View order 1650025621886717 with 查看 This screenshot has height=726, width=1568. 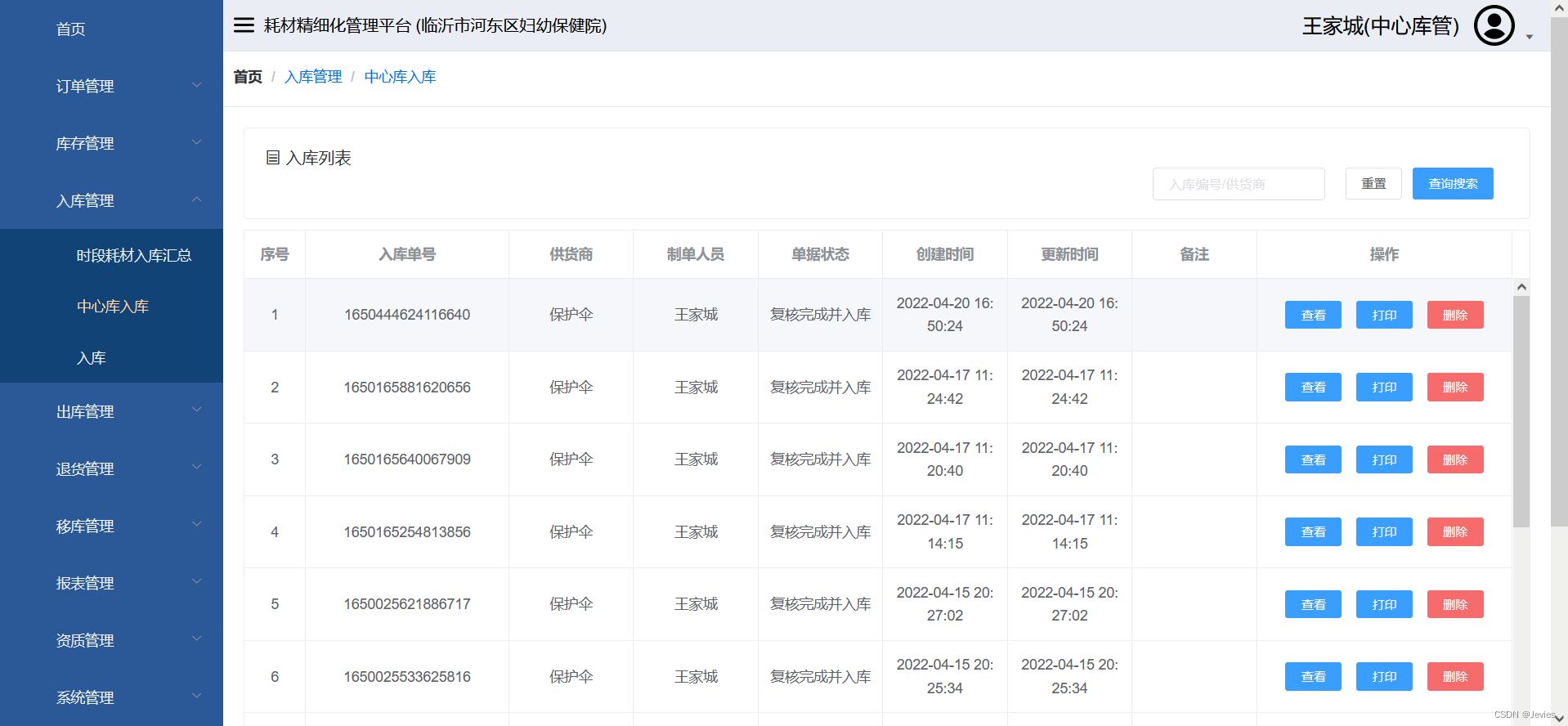pos(1313,604)
